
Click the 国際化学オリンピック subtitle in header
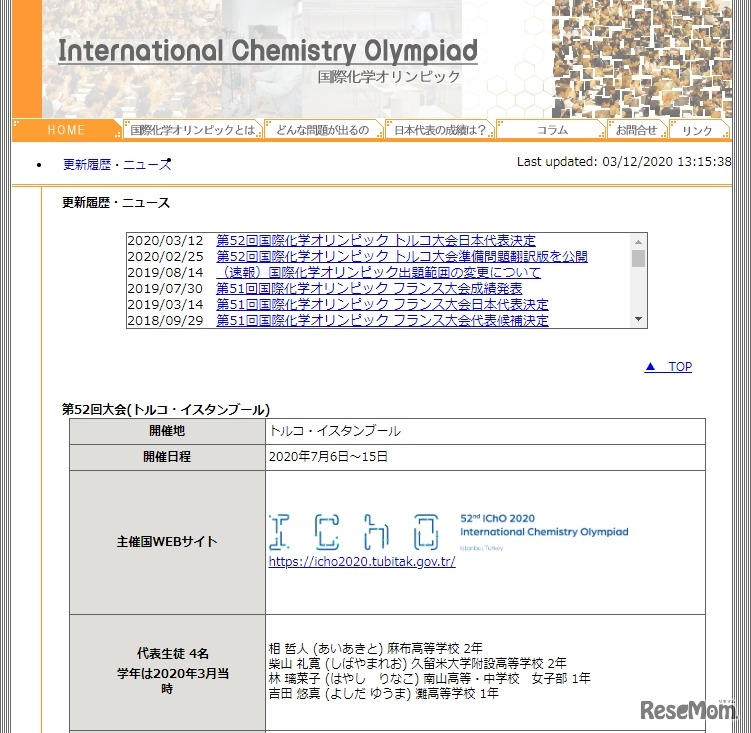[x=389, y=77]
